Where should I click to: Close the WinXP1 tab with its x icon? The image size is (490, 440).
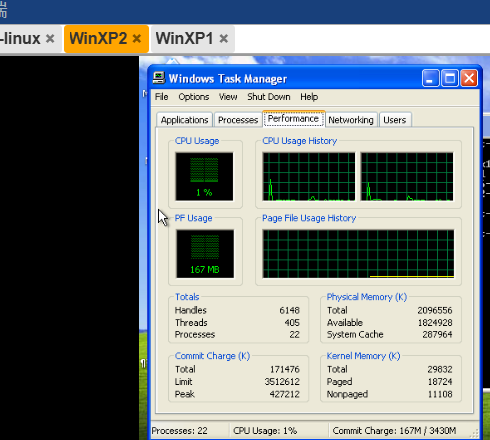point(224,39)
